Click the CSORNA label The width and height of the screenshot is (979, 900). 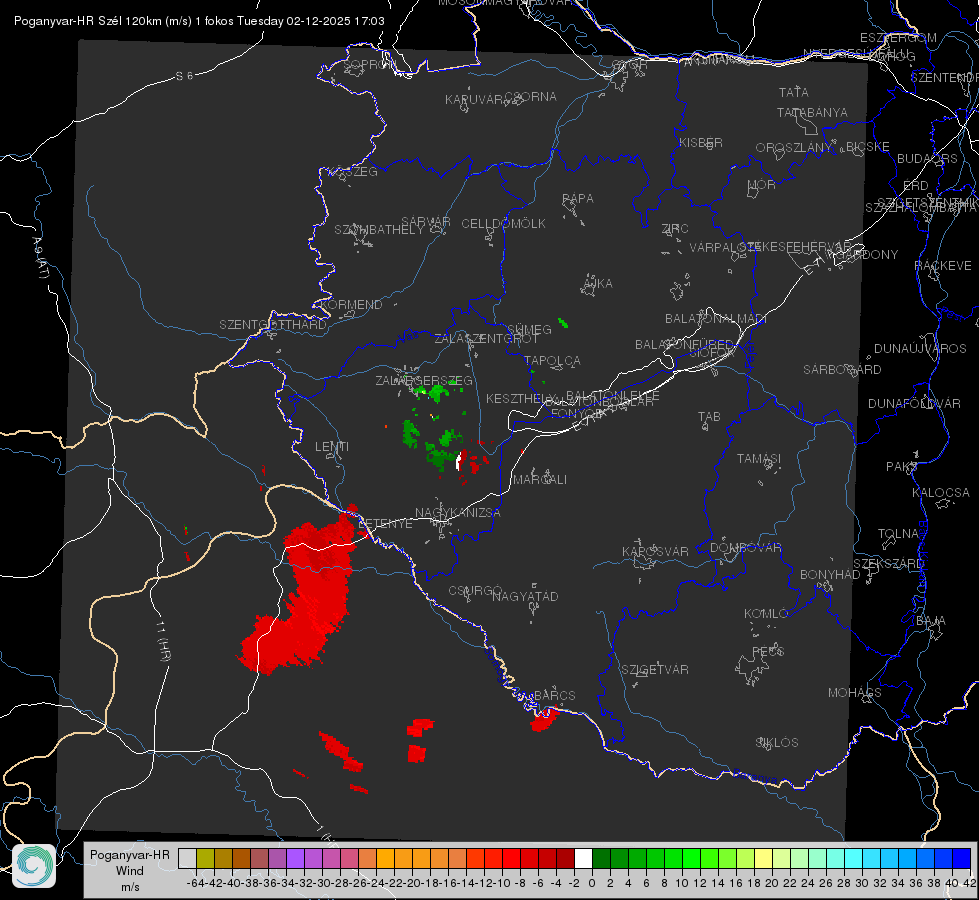531,97
